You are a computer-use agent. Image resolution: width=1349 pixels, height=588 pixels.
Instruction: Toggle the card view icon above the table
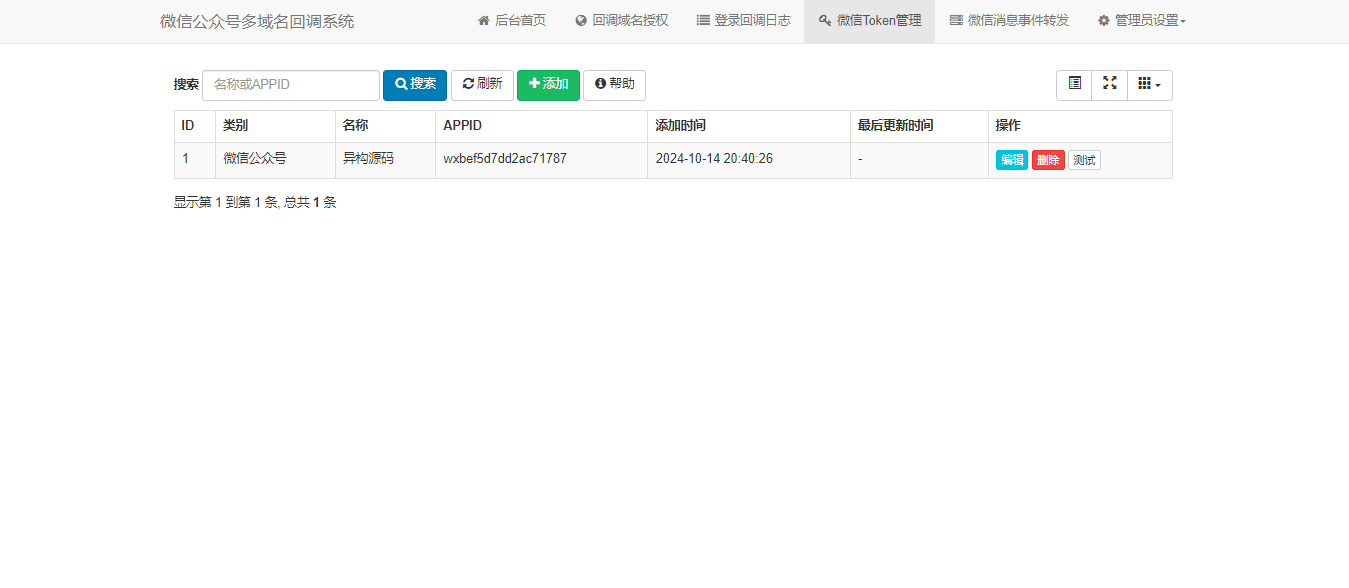[1073, 85]
